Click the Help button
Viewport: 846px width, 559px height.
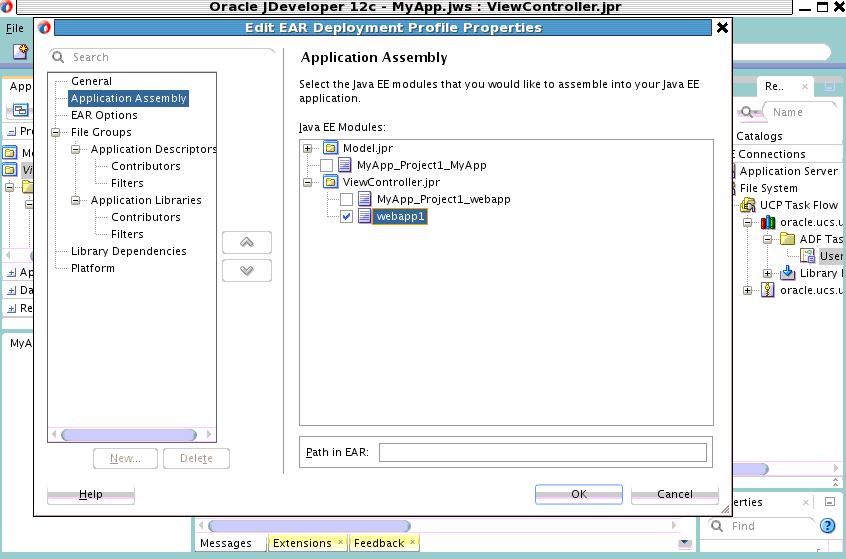[91, 494]
